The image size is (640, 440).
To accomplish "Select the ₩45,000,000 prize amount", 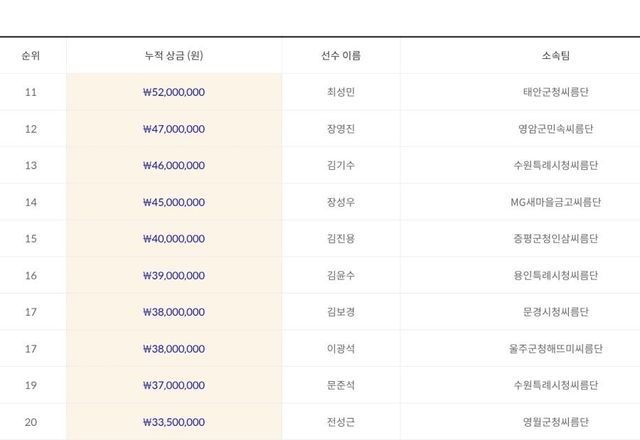I will (174, 202).
